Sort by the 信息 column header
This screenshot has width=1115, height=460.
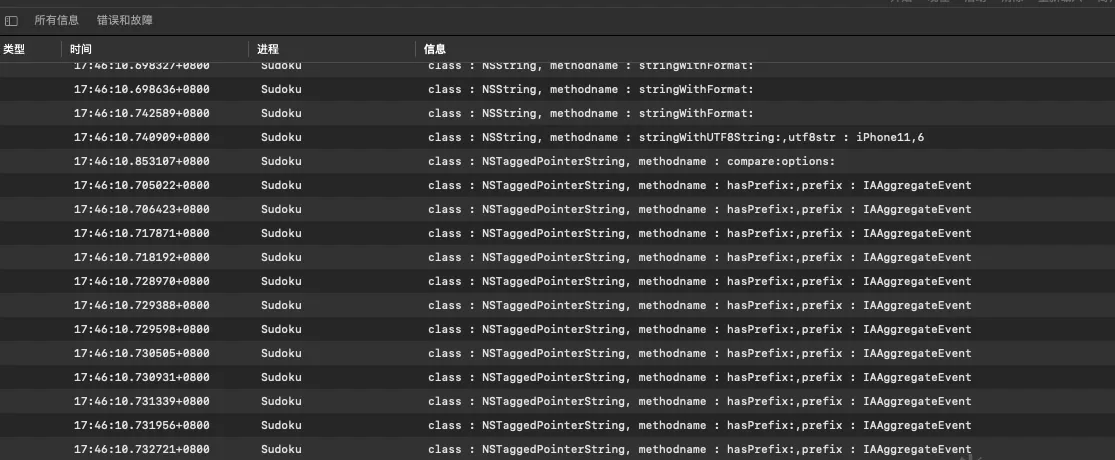click(x=434, y=49)
